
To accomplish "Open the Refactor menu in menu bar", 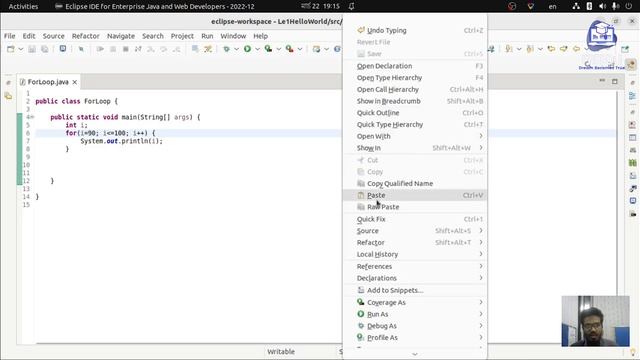I will point(86,36).
